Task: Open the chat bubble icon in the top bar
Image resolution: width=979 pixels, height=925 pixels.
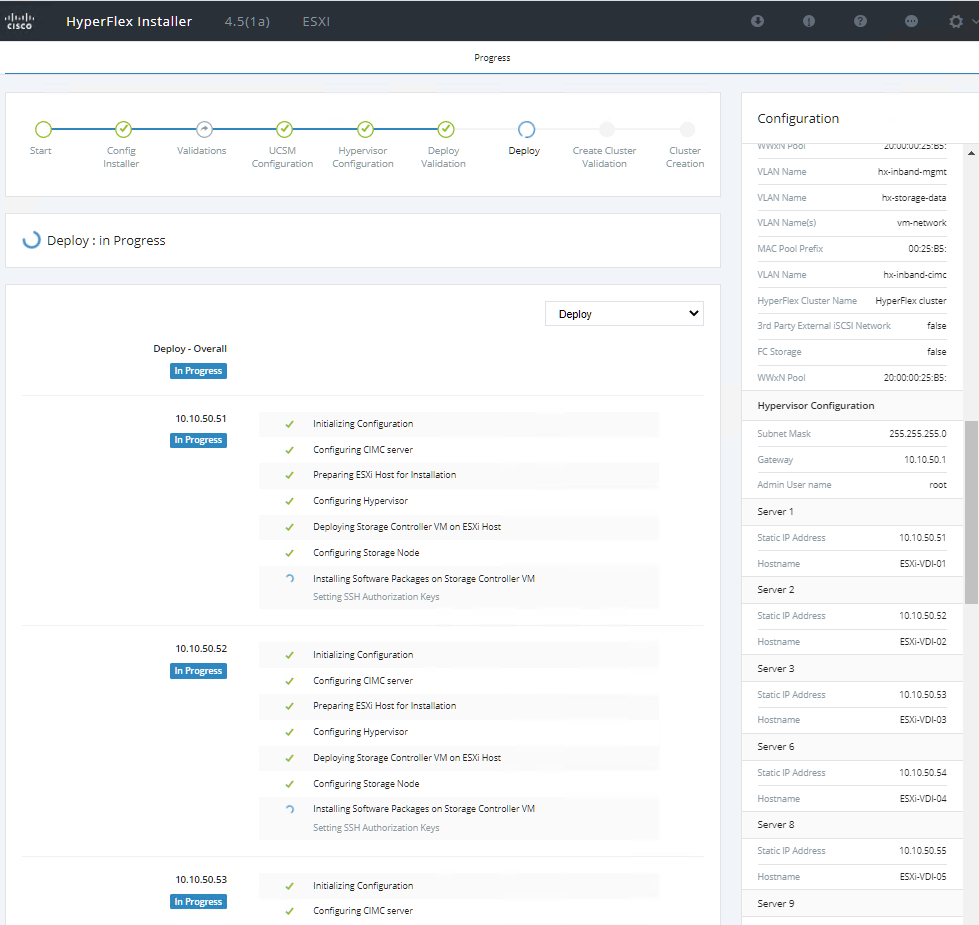Action: 911,21
